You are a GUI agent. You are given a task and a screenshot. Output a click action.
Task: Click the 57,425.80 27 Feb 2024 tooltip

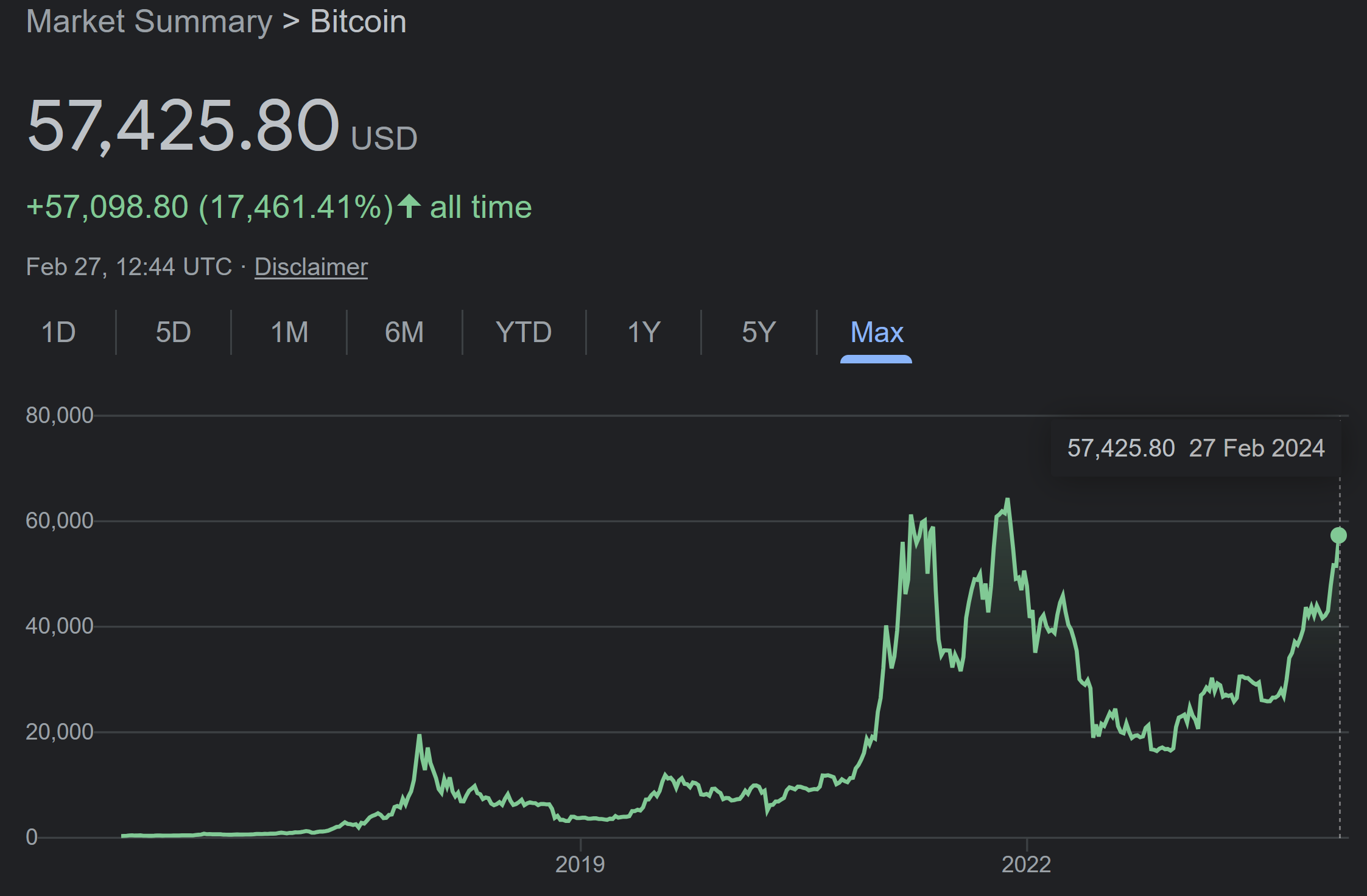pos(1196,448)
